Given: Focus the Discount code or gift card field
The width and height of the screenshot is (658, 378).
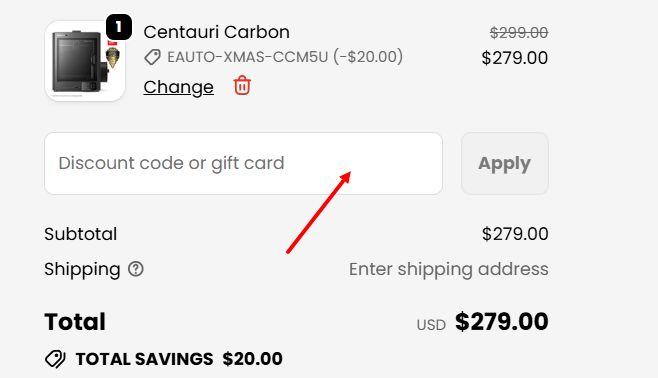Looking at the screenshot, I should coord(243,164).
